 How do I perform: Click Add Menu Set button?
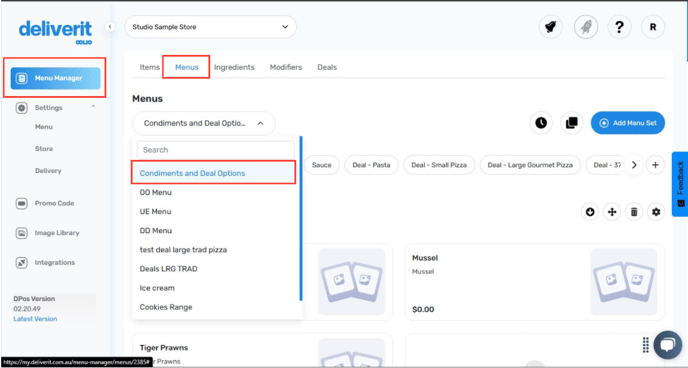click(x=628, y=123)
